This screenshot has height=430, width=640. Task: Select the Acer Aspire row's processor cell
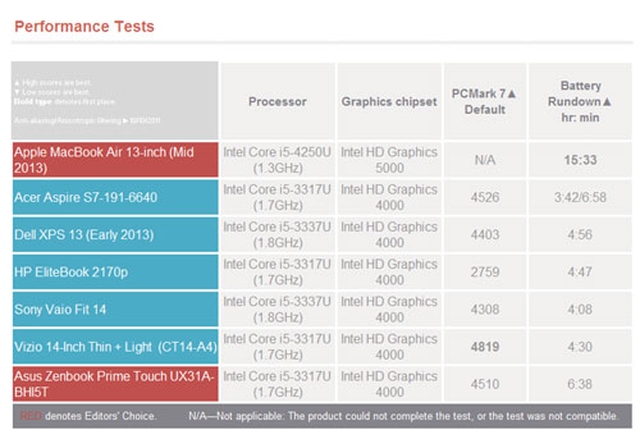point(278,197)
